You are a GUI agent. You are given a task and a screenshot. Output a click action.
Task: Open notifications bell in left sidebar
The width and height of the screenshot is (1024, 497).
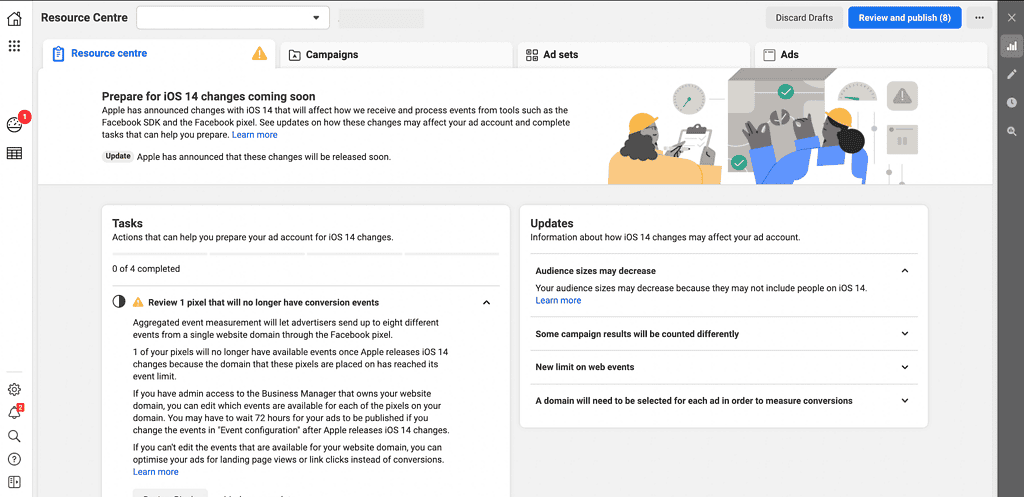tap(14, 413)
